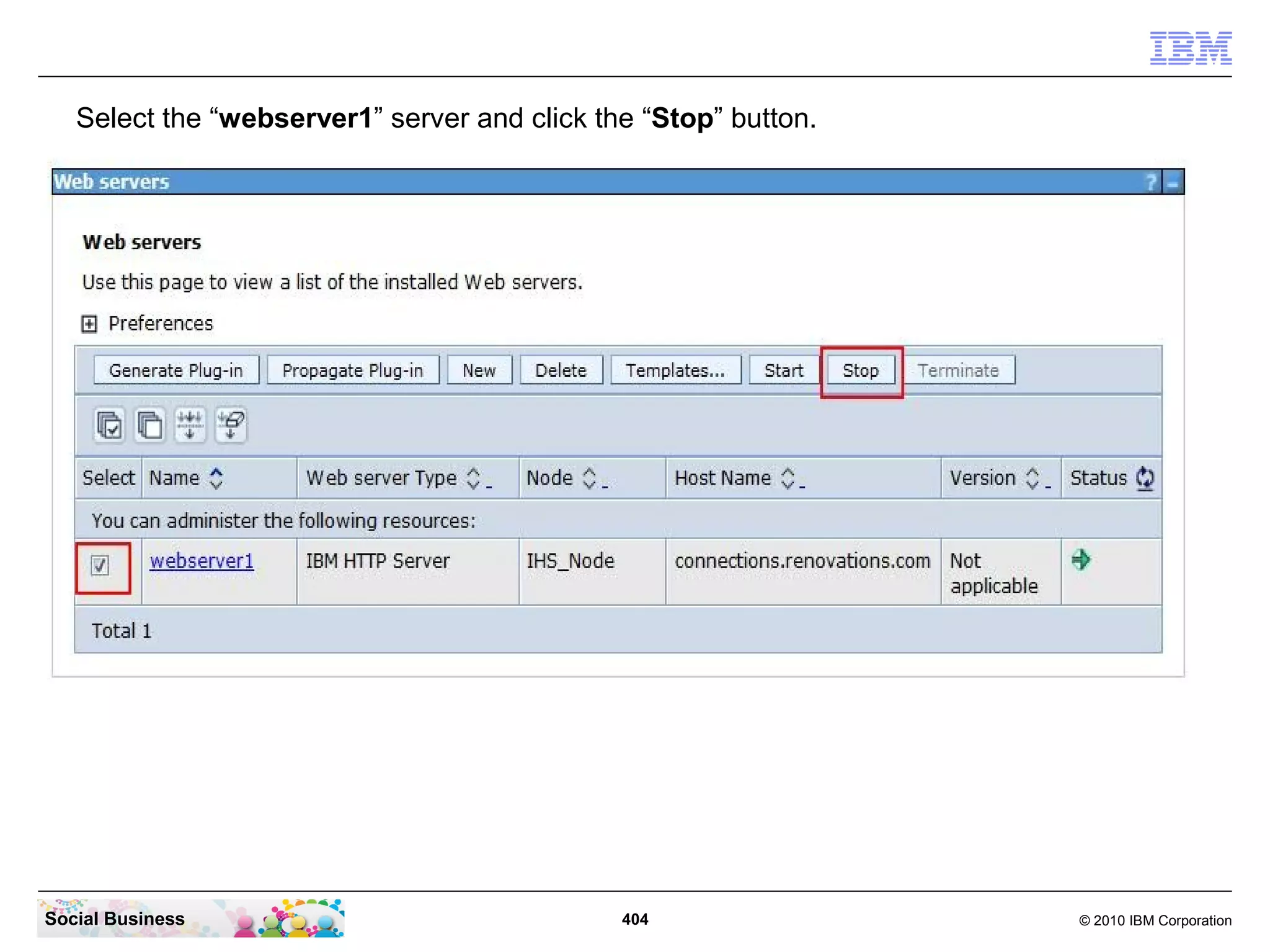This screenshot has height=952, width=1270.
Task: Click the connections.renovations.com host name
Action: [802, 561]
